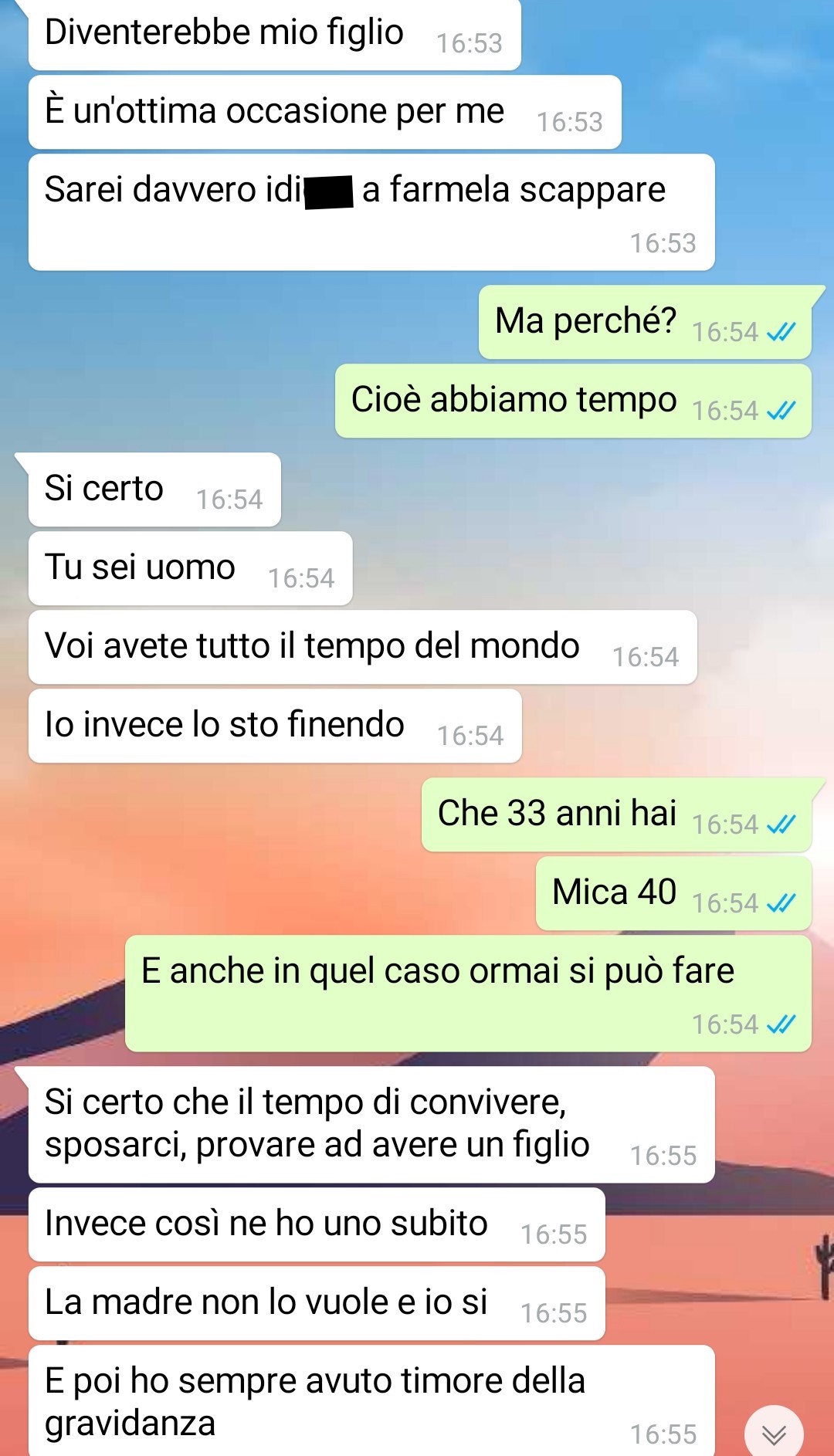
Task: Tap the 16:55 timestamp on 'sposarci' message
Action: (663, 1156)
